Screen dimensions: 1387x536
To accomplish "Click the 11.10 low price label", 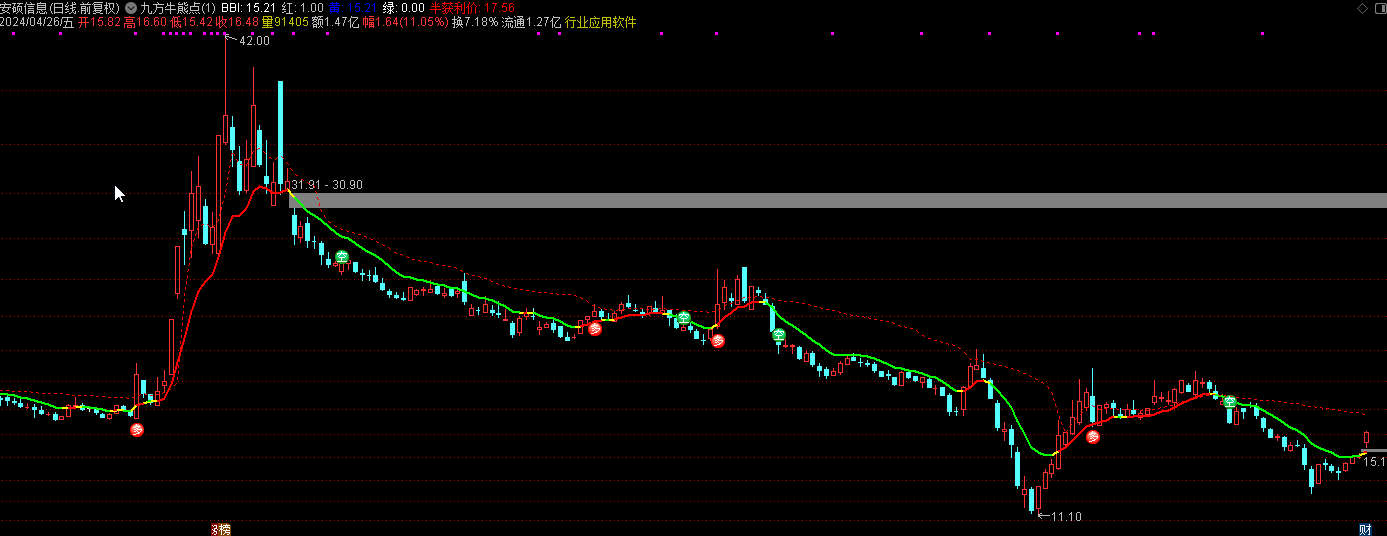I will 1066,516.
